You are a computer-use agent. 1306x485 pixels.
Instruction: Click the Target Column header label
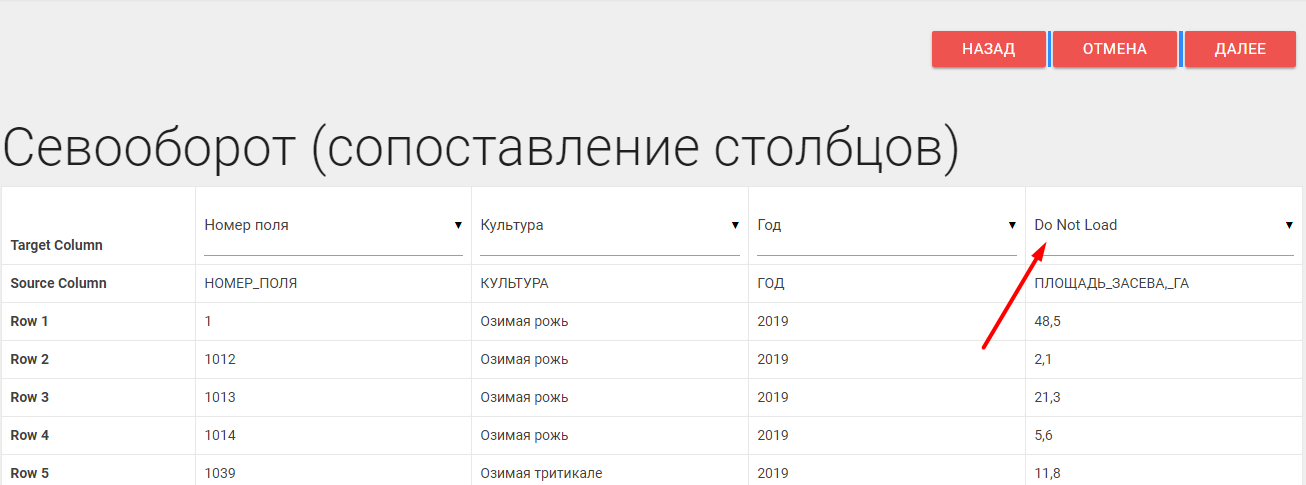pyautogui.click(x=56, y=246)
